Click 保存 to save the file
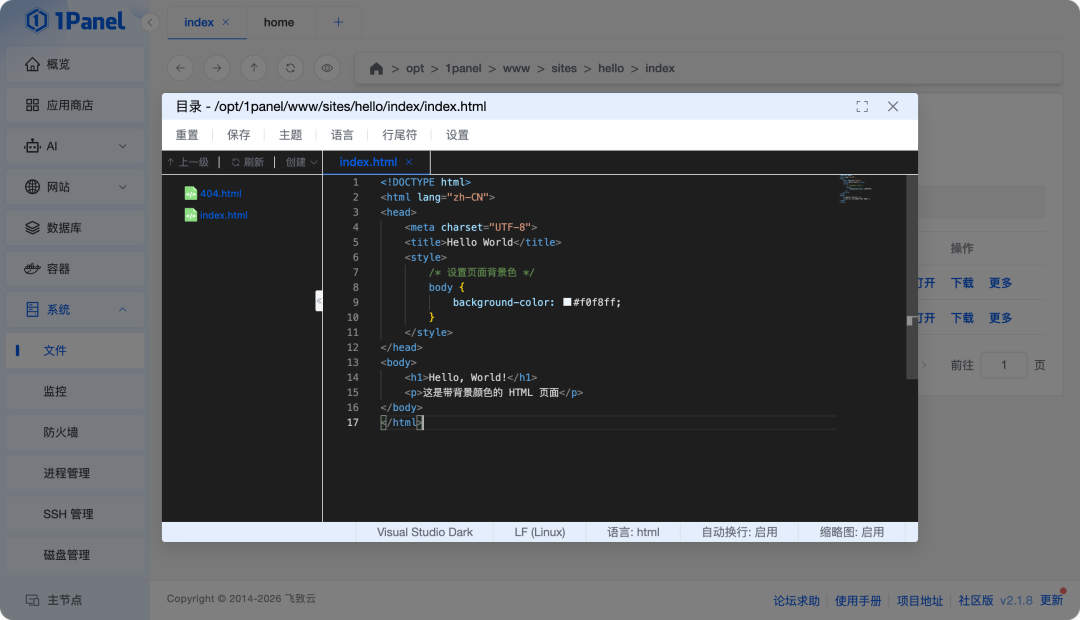The width and height of the screenshot is (1080, 620). [239, 135]
